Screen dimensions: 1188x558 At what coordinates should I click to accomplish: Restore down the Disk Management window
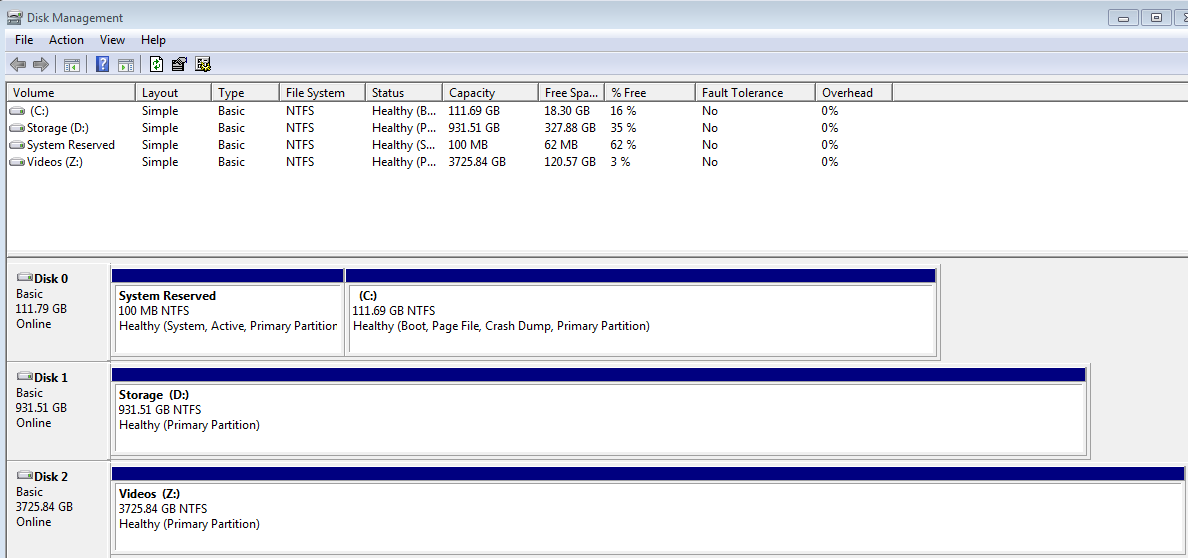(1156, 17)
